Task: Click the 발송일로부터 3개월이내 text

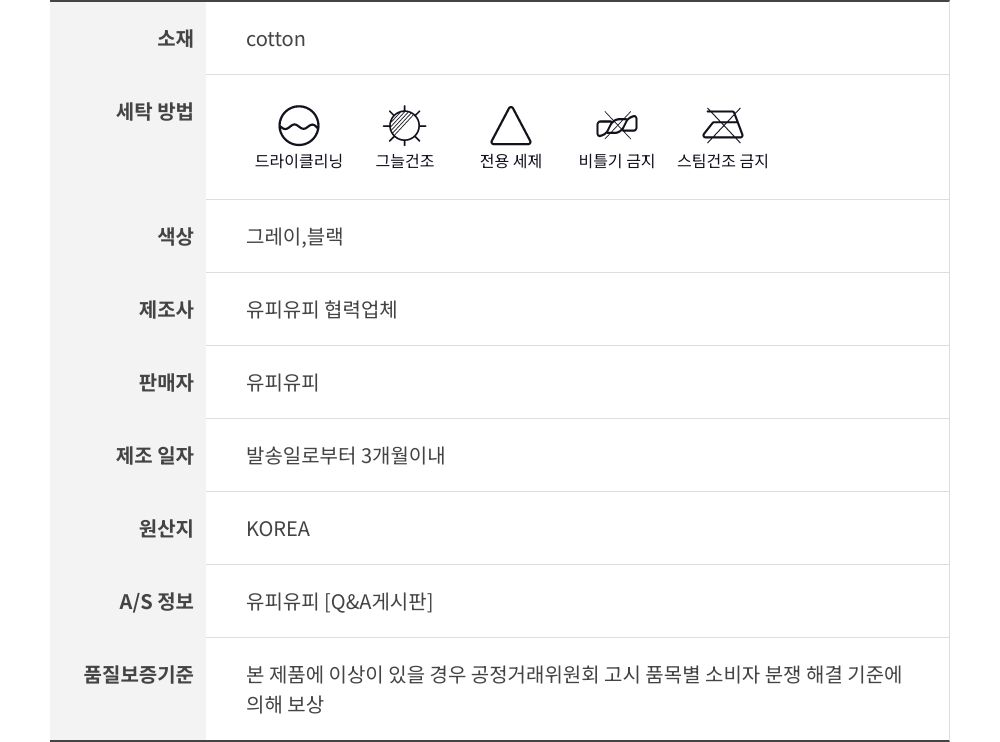Action: [346, 455]
